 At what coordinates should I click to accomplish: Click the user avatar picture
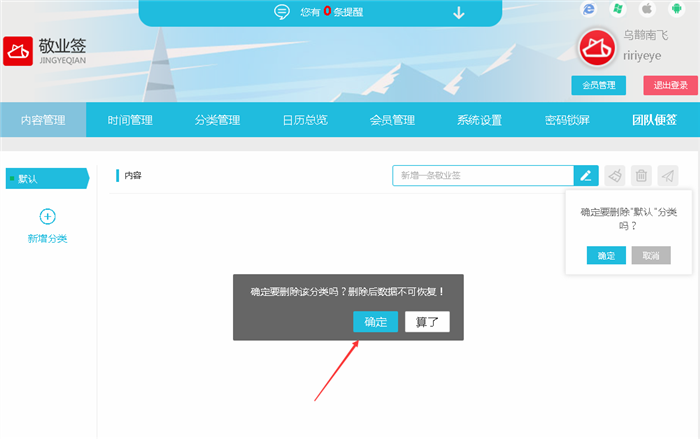[x=597, y=48]
